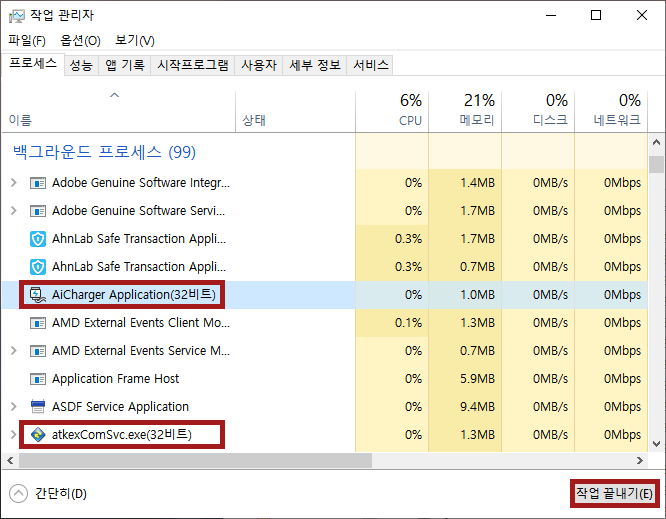The height and width of the screenshot is (519, 666).
Task: Click the atkexComSvc.exe diamond icon
Action: 38,435
